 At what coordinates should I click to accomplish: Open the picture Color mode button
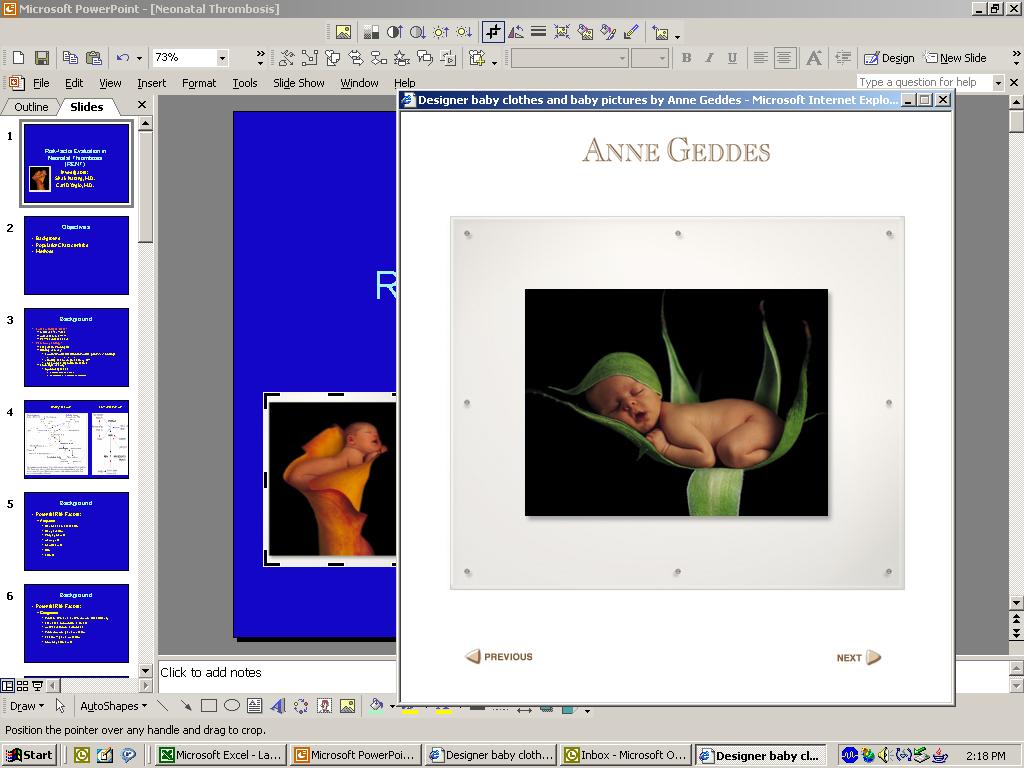[371, 32]
